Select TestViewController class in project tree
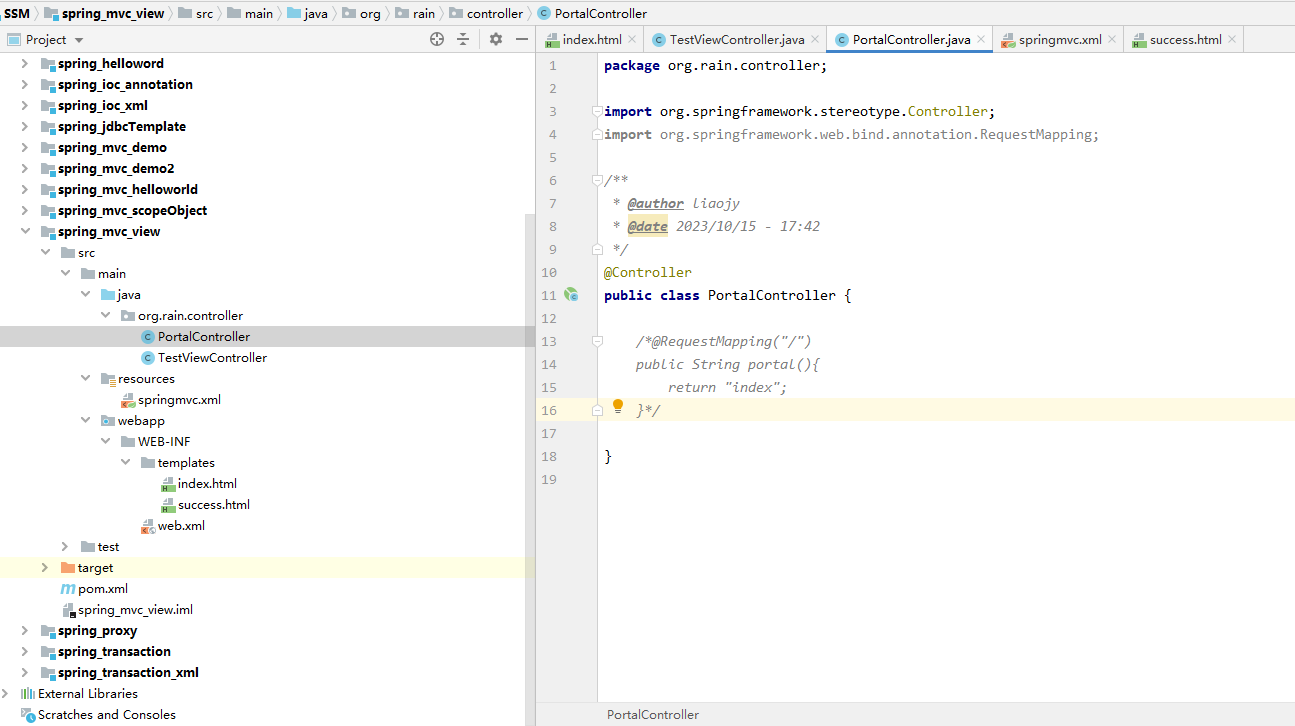The width and height of the screenshot is (1295, 726). tap(212, 357)
